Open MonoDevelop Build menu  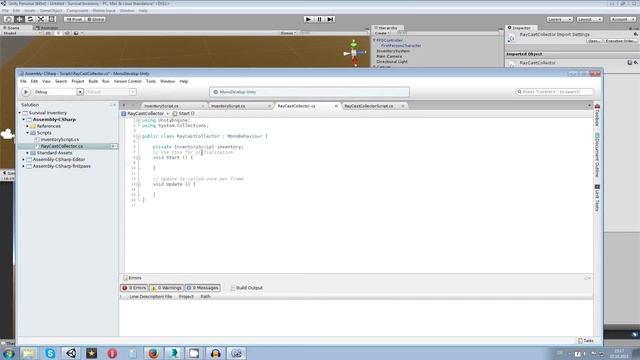pos(93,81)
